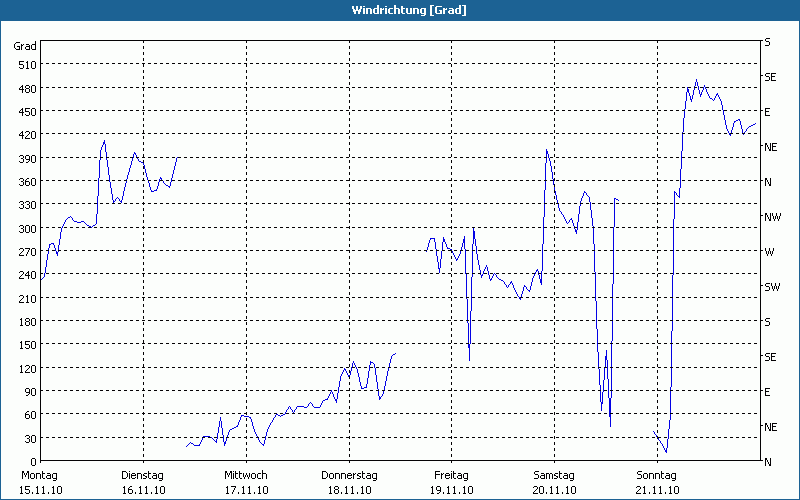The image size is (800, 500).
Task: Select the 330 y-axis value
Action: point(28,205)
